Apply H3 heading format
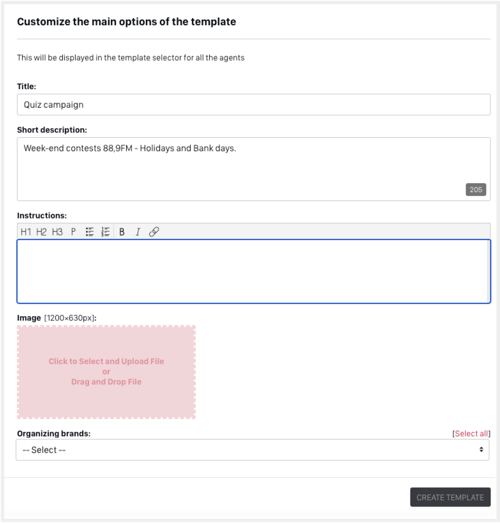500x523 pixels. pos(57,232)
